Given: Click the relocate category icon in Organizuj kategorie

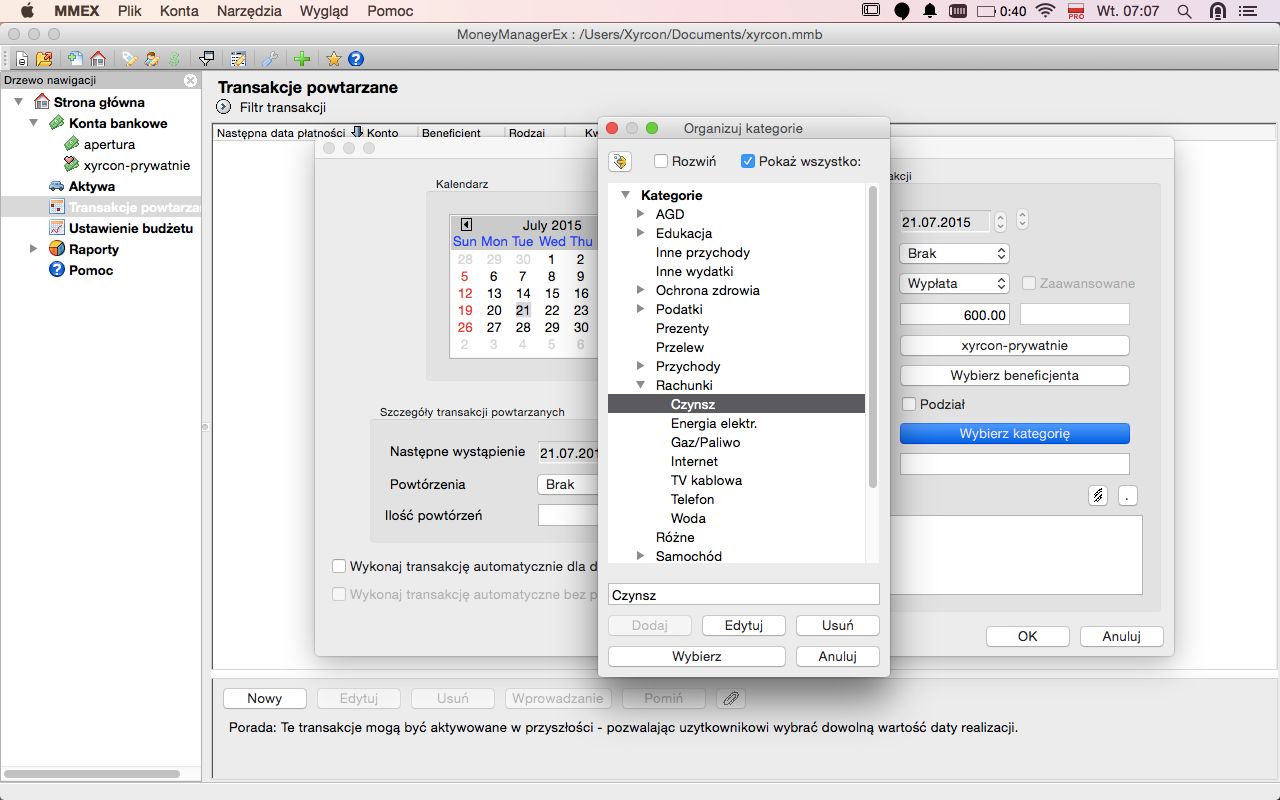Looking at the screenshot, I should coord(620,161).
